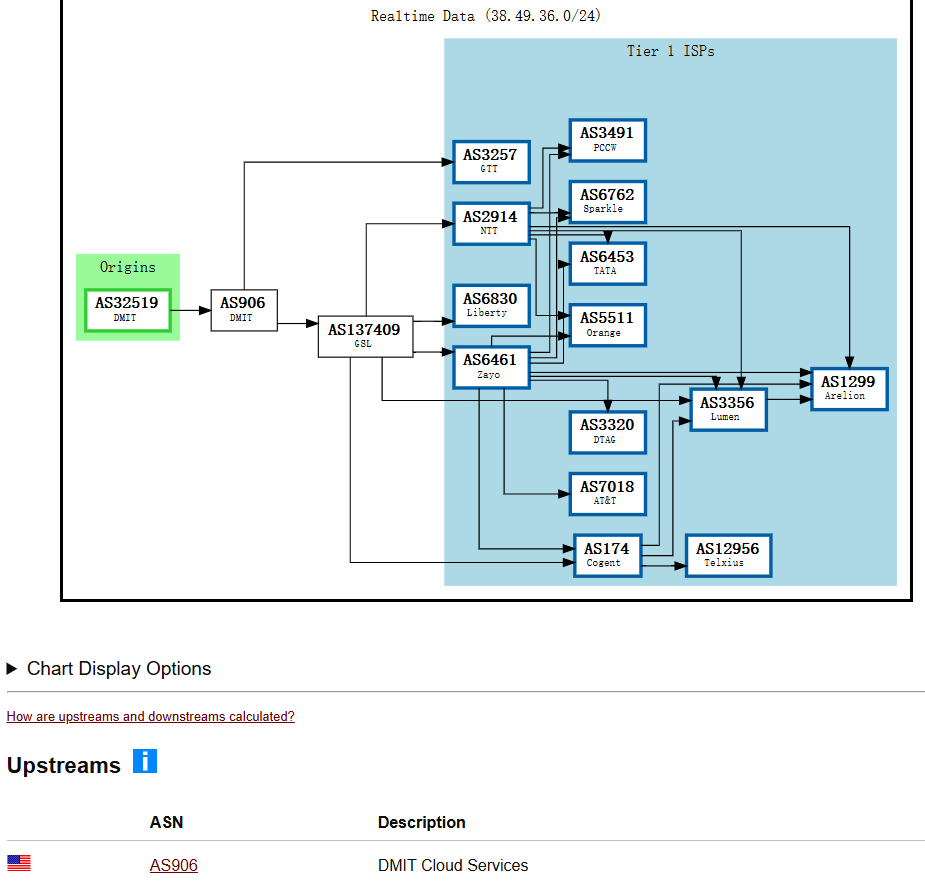The width and height of the screenshot is (925, 882).
Task: Click the 'DMIT Cloud Services' description cell
Action: [453, 865]
